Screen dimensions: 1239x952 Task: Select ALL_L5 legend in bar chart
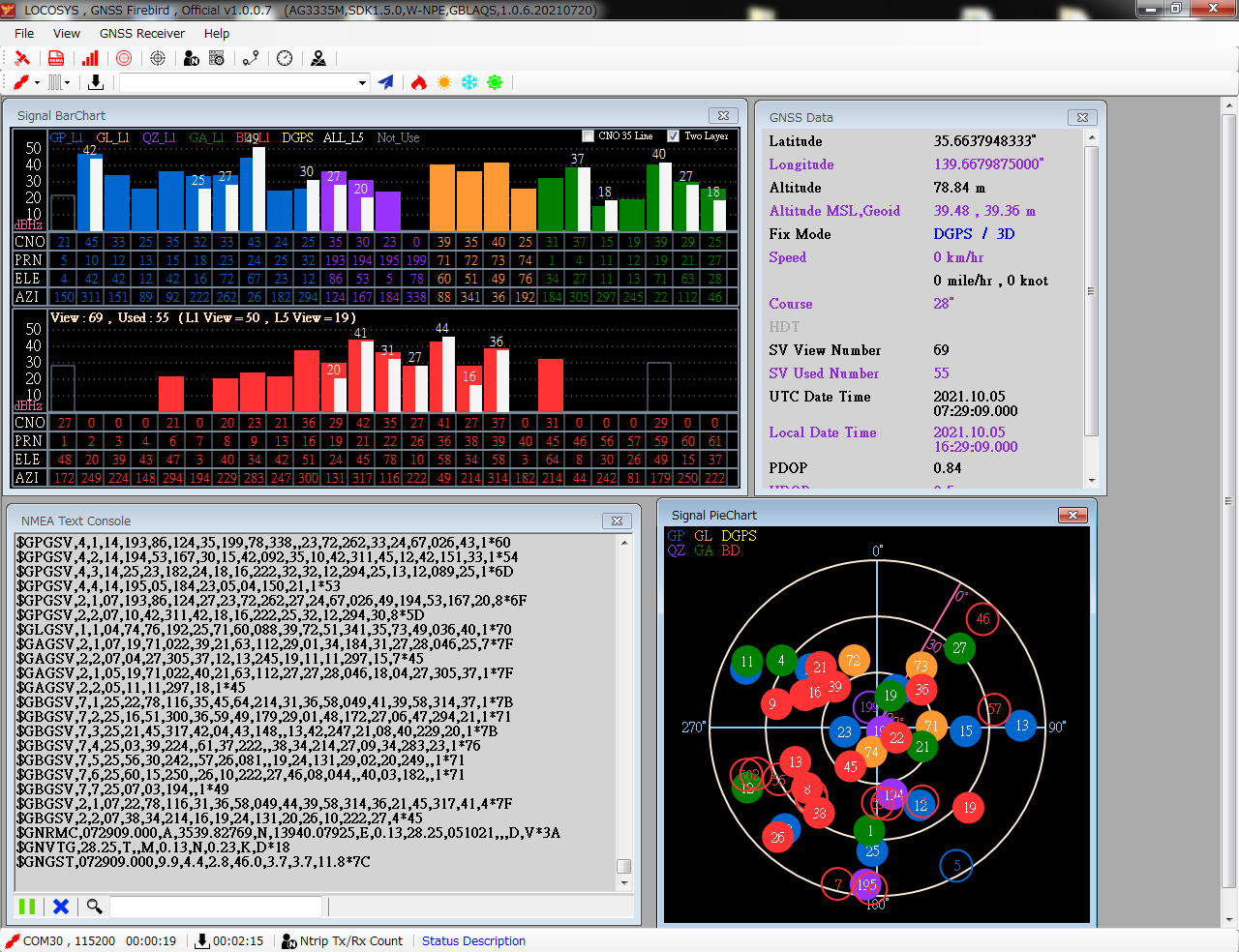pos(344,137)
